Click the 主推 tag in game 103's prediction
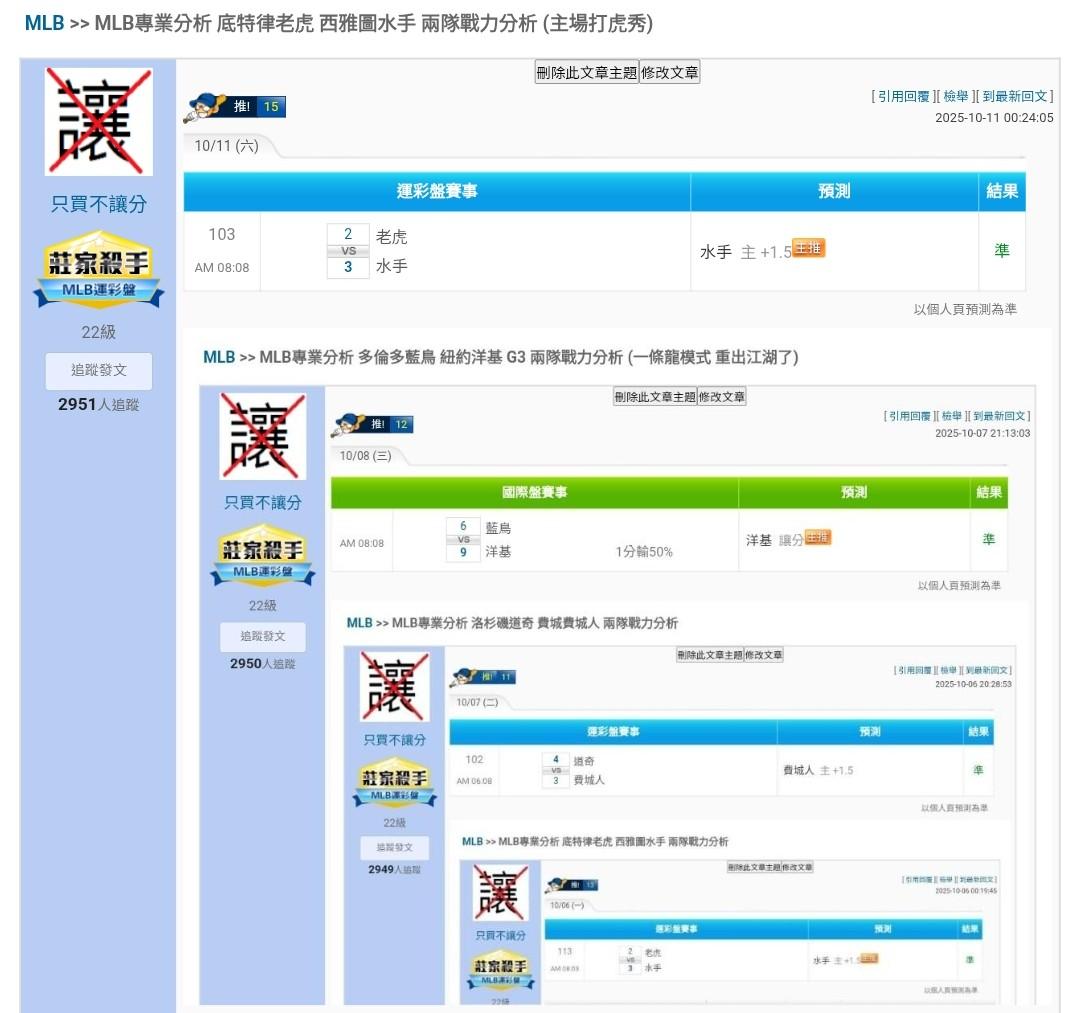Viewport: 1080px width, 1013px height. tap(809, 248)
